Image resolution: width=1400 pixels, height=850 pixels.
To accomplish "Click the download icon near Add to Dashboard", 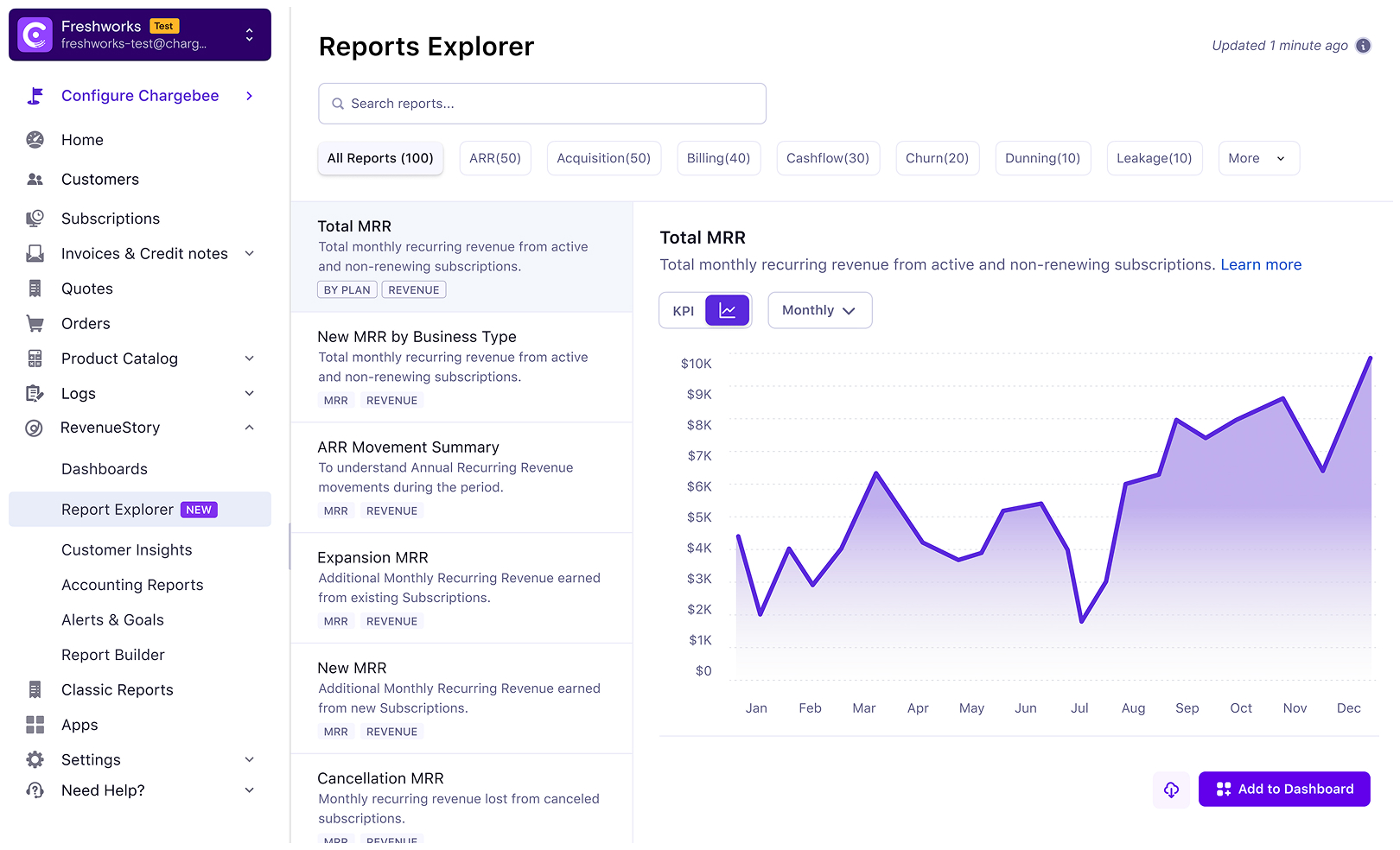I will coord(1171,789).
